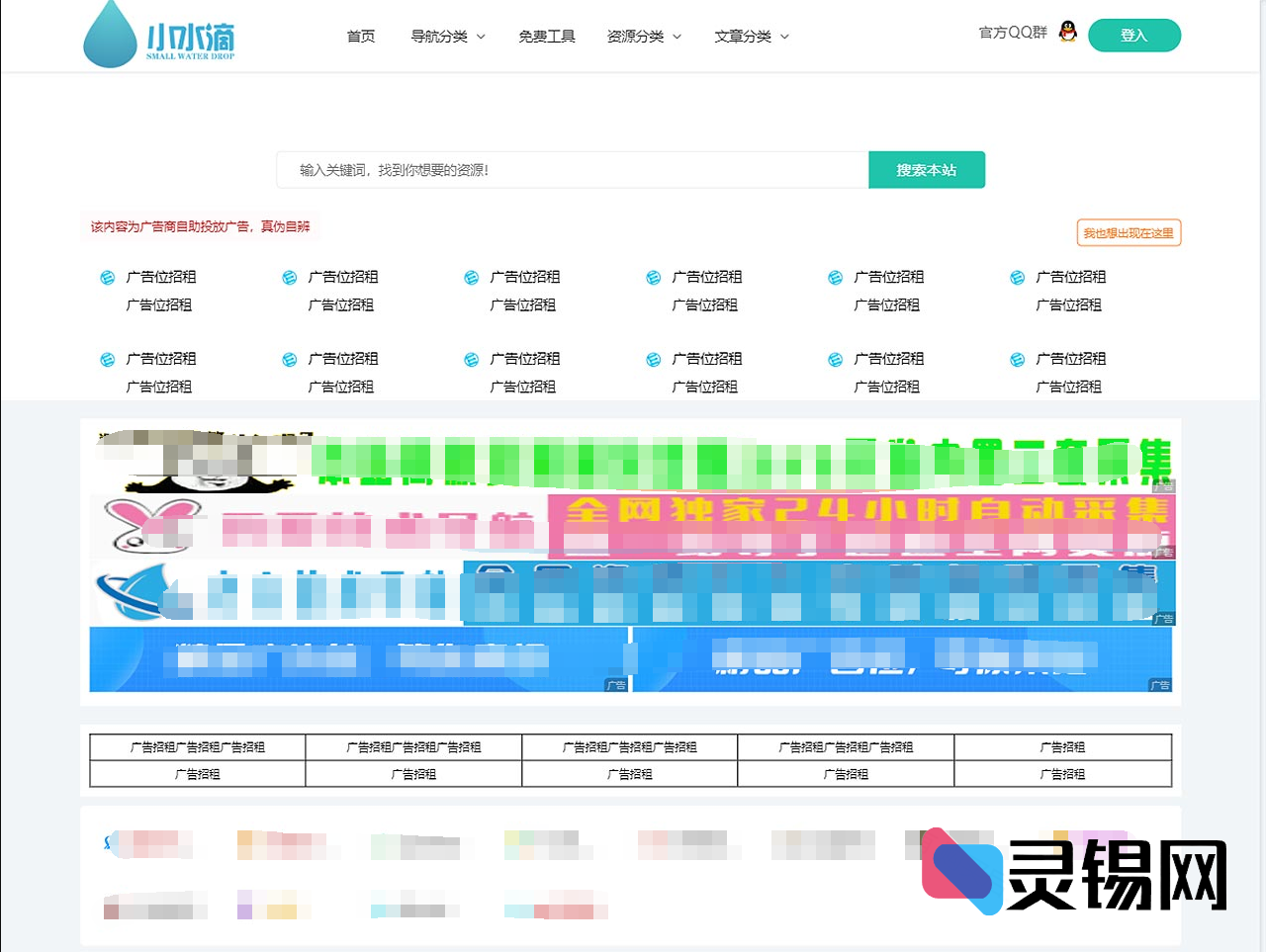Image resolution: width=1266 pixels, height=952 pixels.
Task: Select 首页 in the navigation bar
Action: [x=360, y=36]
